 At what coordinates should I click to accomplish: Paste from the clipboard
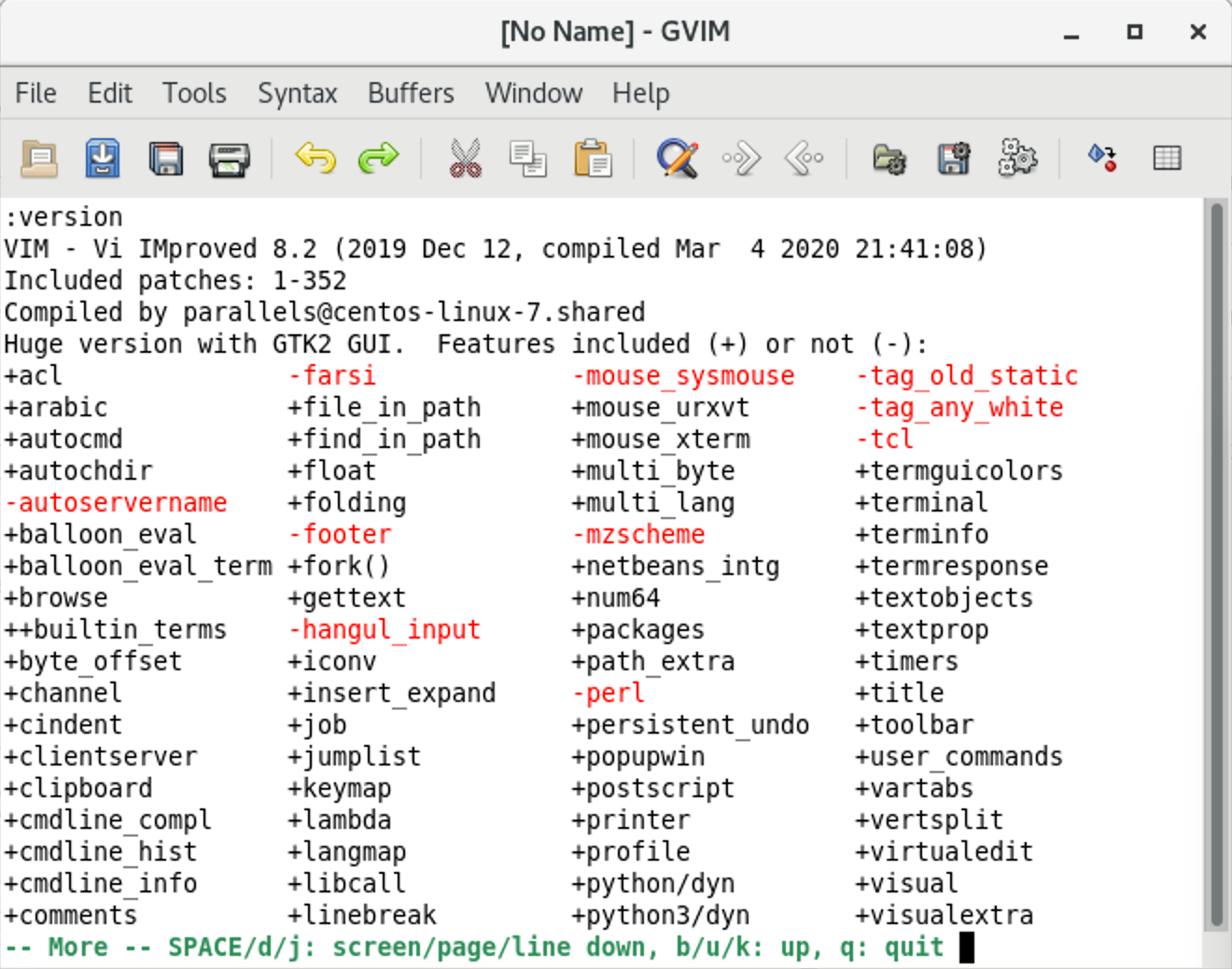tap(594, 159)
